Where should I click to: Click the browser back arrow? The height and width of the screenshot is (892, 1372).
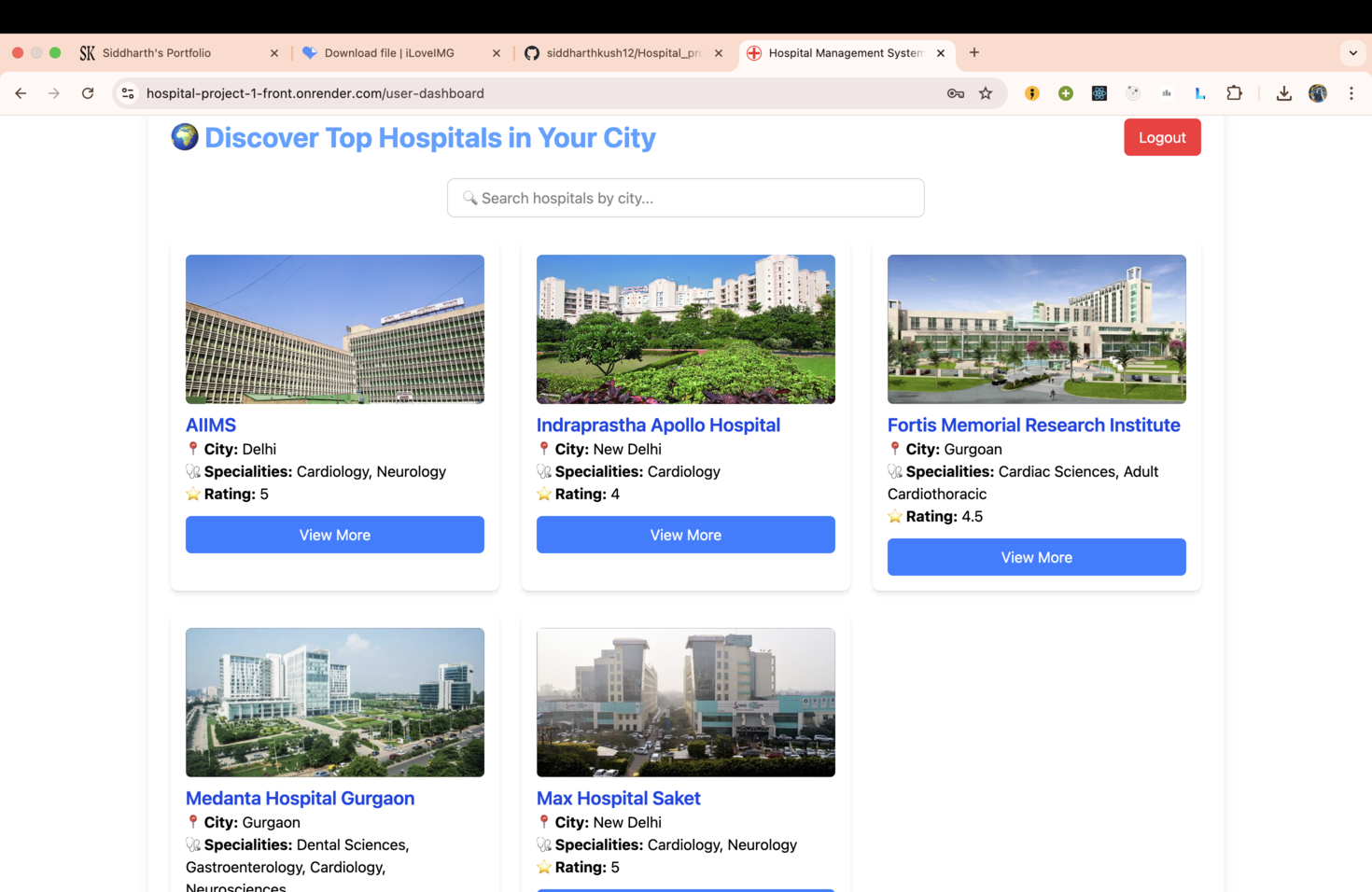(x=21, y=93)
